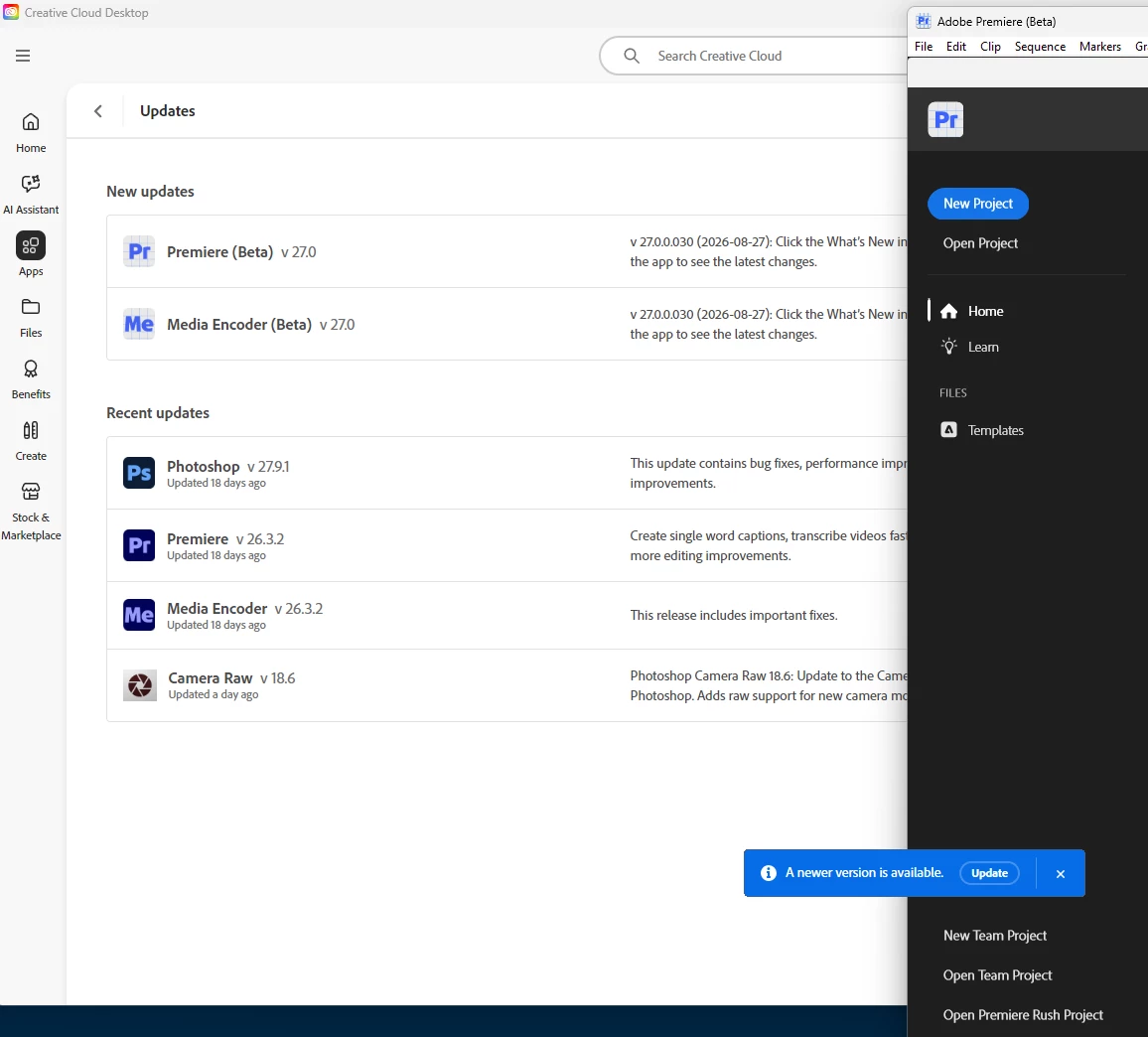Click 'This release includes important fixes.' text

pos(734,615)
